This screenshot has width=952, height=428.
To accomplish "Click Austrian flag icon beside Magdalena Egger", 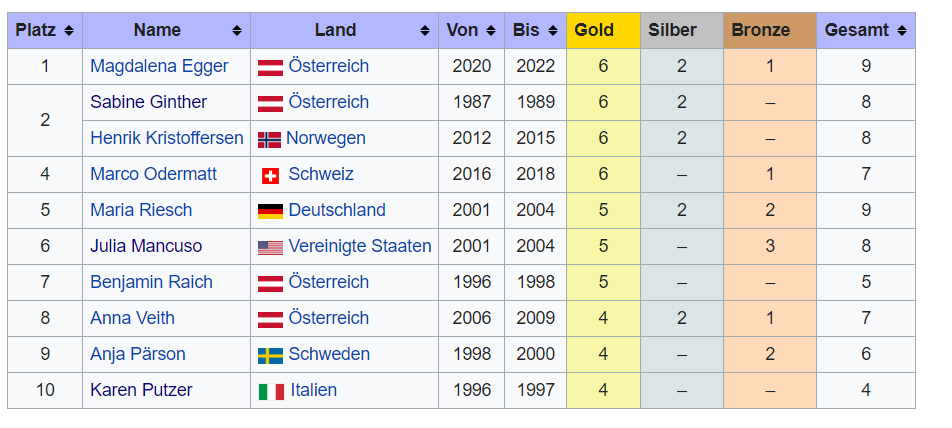I will click(270, 67).
